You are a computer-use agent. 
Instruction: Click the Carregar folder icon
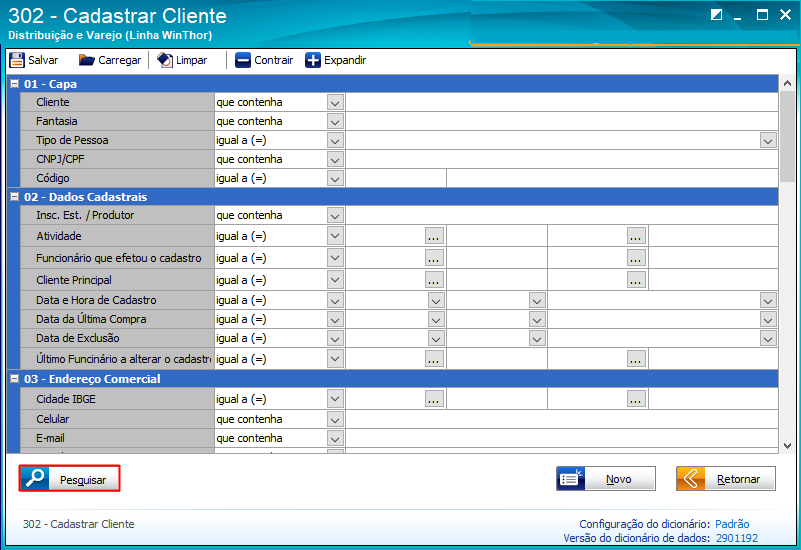[x=86, y=60]
